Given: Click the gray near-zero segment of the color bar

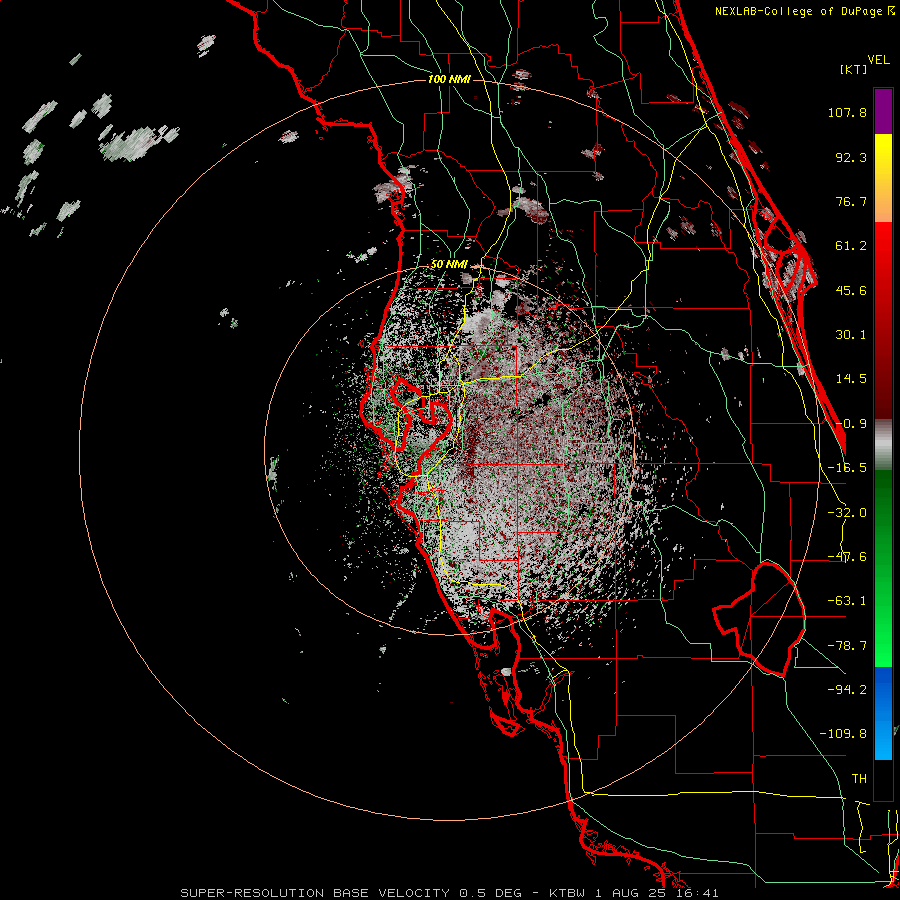Looking at the screenshot, I should (x=883, y=444).
